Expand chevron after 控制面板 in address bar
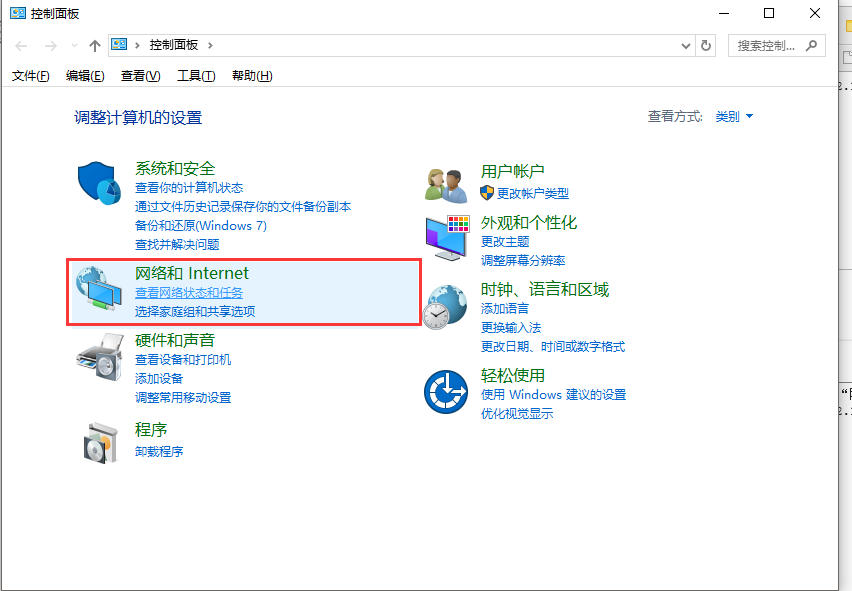Image resolution: width=852 pixels, height=591 pixels. (x=210, y=45)
